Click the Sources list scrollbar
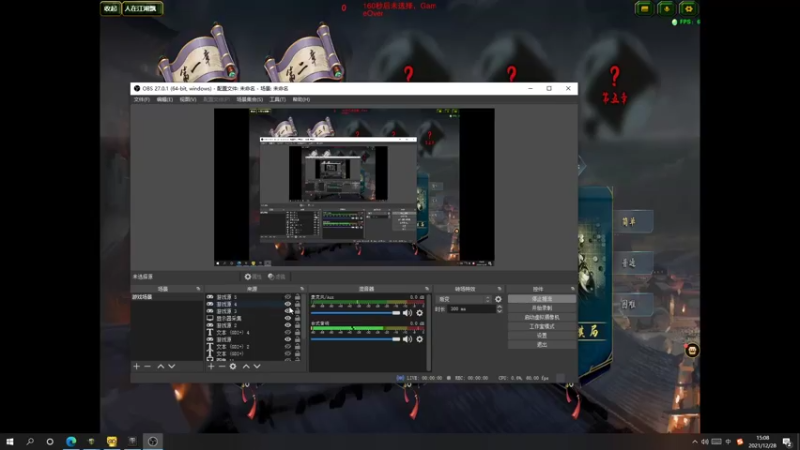The image size is (800, 450). click(305, 316)
